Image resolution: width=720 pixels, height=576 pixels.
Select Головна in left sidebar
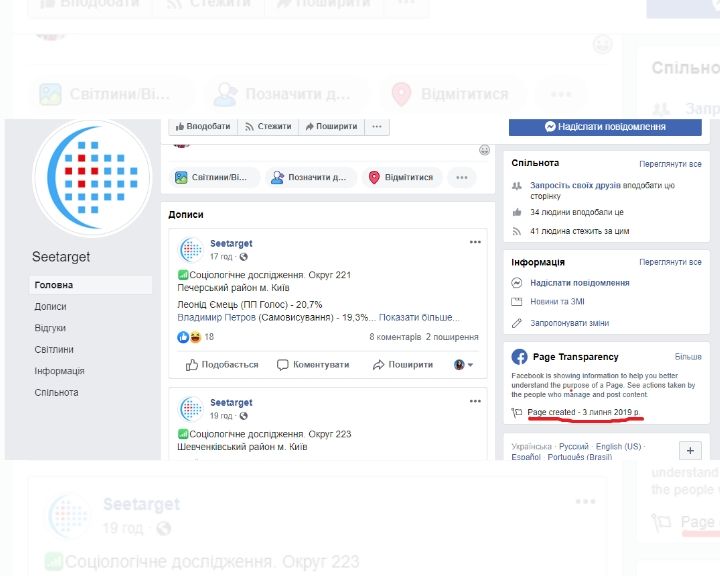pos(53,285)
